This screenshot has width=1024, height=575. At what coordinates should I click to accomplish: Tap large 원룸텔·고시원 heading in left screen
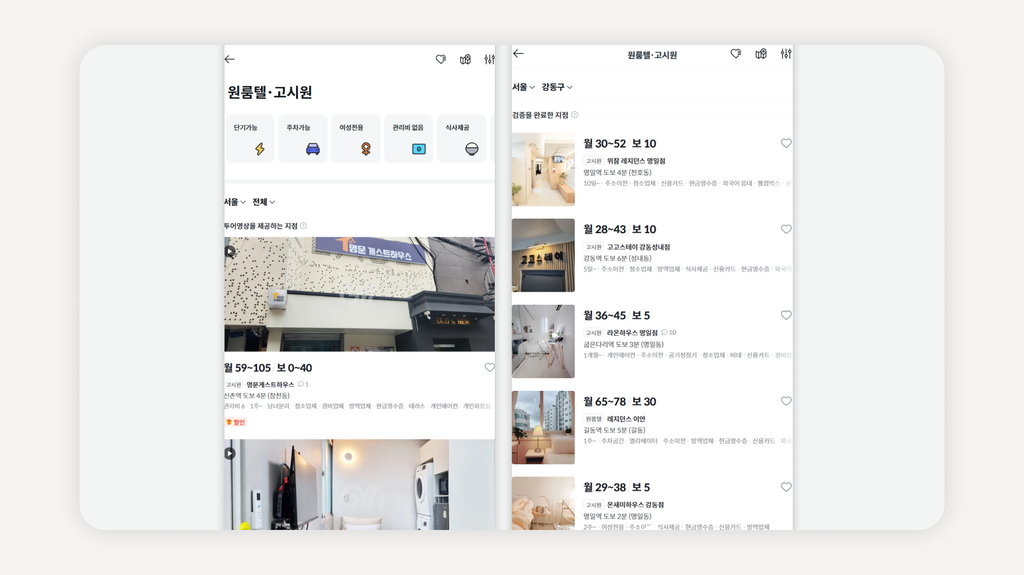coord(270,92)
